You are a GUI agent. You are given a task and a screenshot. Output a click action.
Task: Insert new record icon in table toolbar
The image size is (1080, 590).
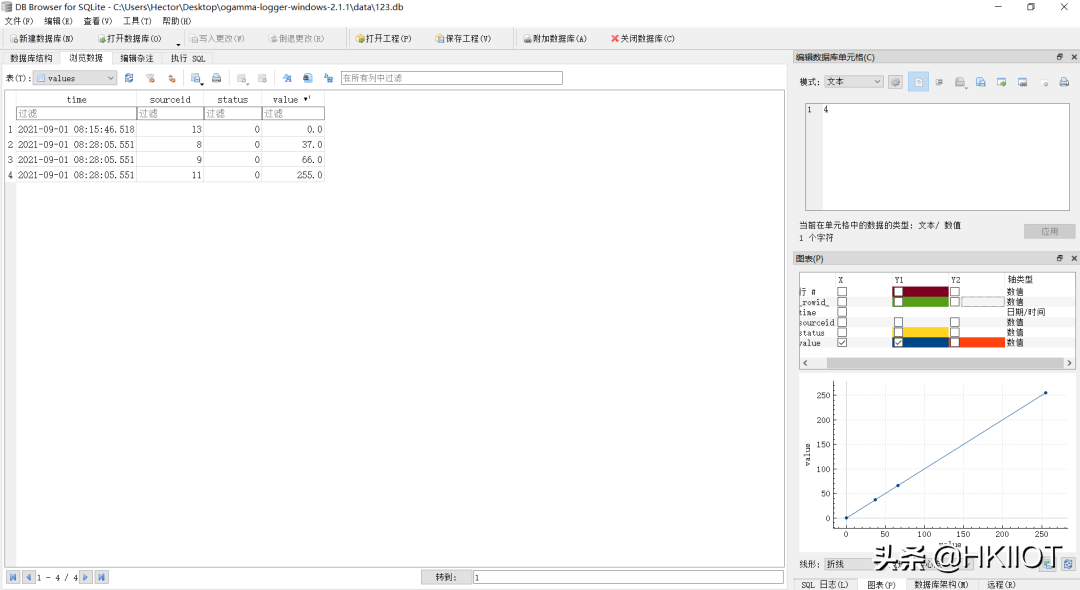241,78
